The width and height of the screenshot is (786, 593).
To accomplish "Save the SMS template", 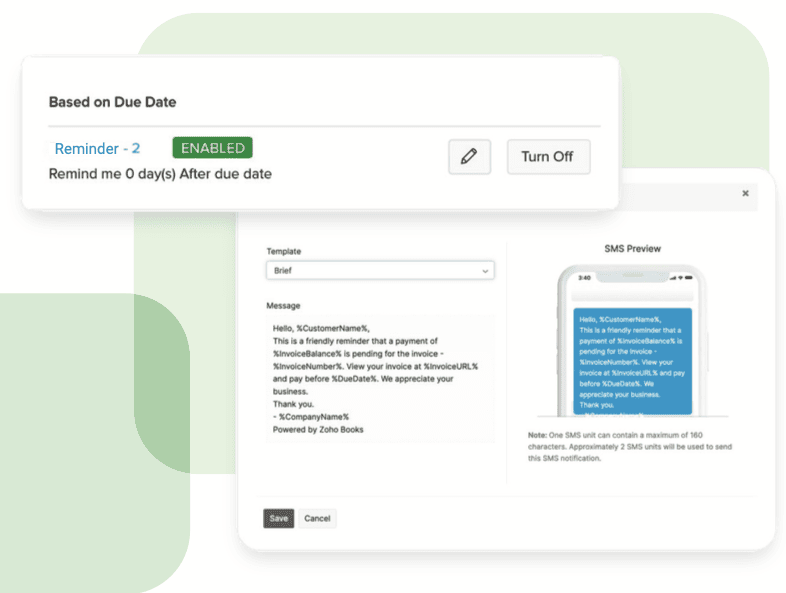I will [x=279, y=518].
